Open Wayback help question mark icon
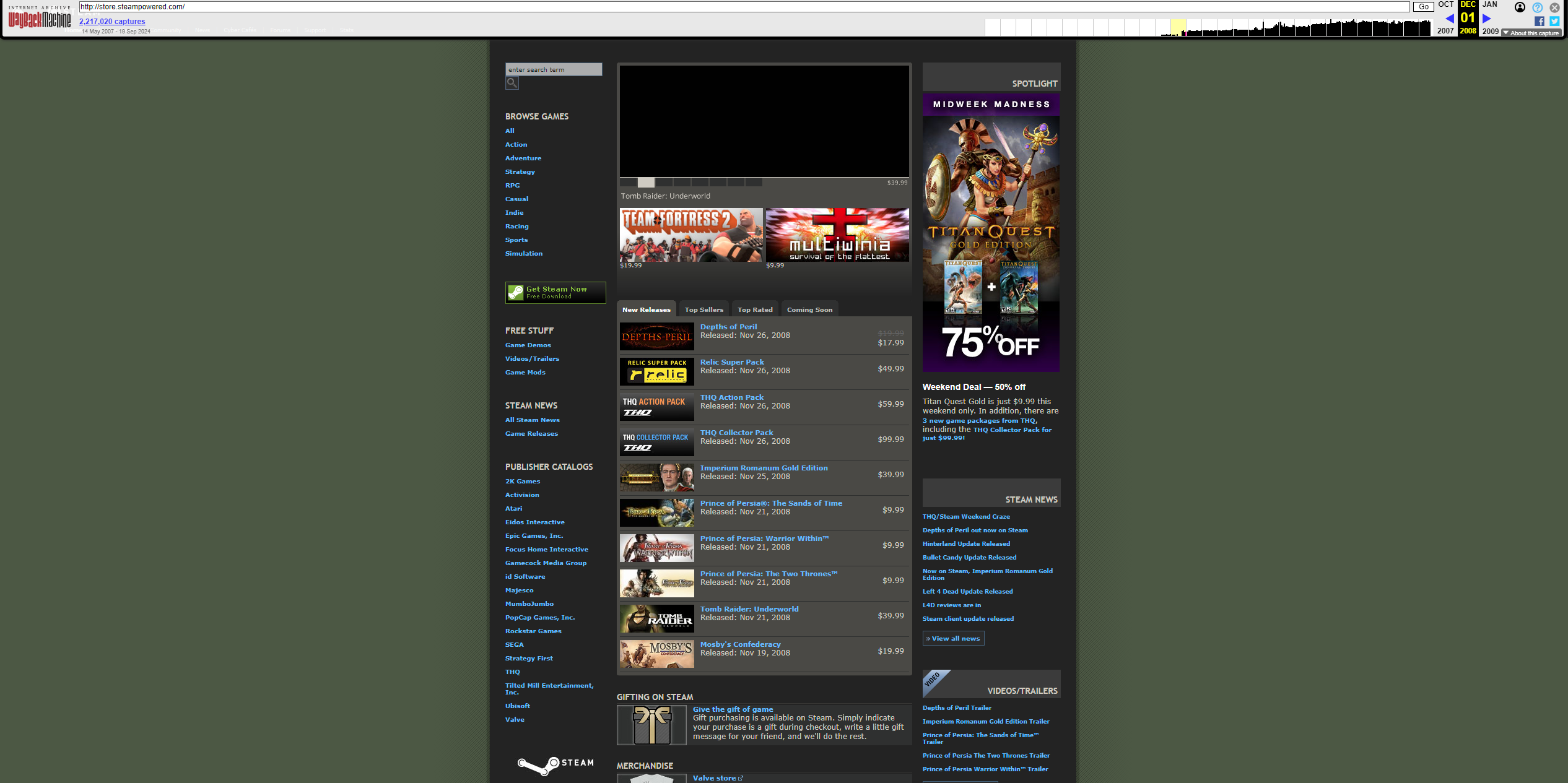The image size is (1568, 783). pyautogui.click(x=1537, y=7)
